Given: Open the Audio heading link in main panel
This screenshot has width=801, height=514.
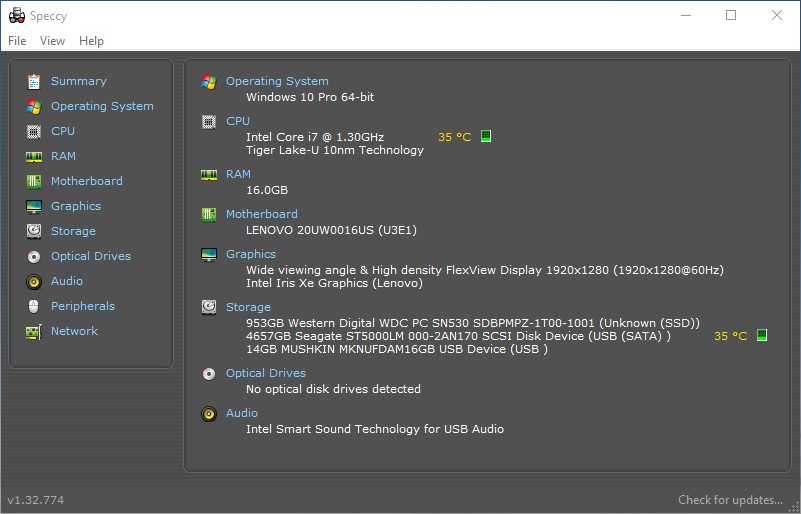Looking at the screenshot, I should click(242, 413).
